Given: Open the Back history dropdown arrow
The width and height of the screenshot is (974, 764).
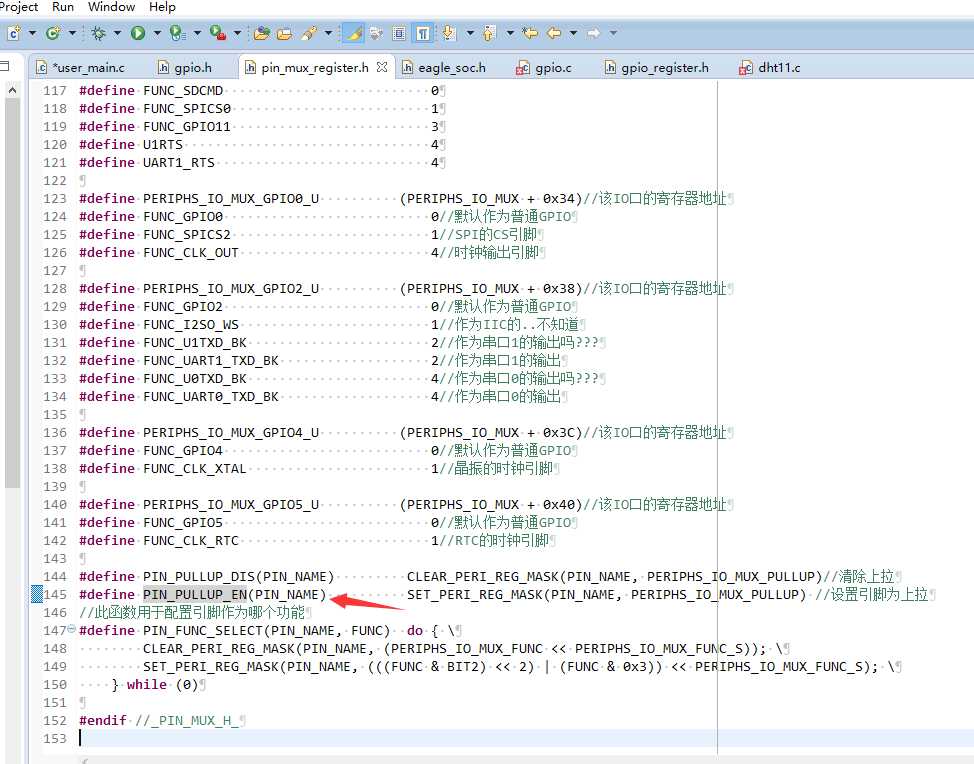Looking at the screenshot, I should (573, 33).
